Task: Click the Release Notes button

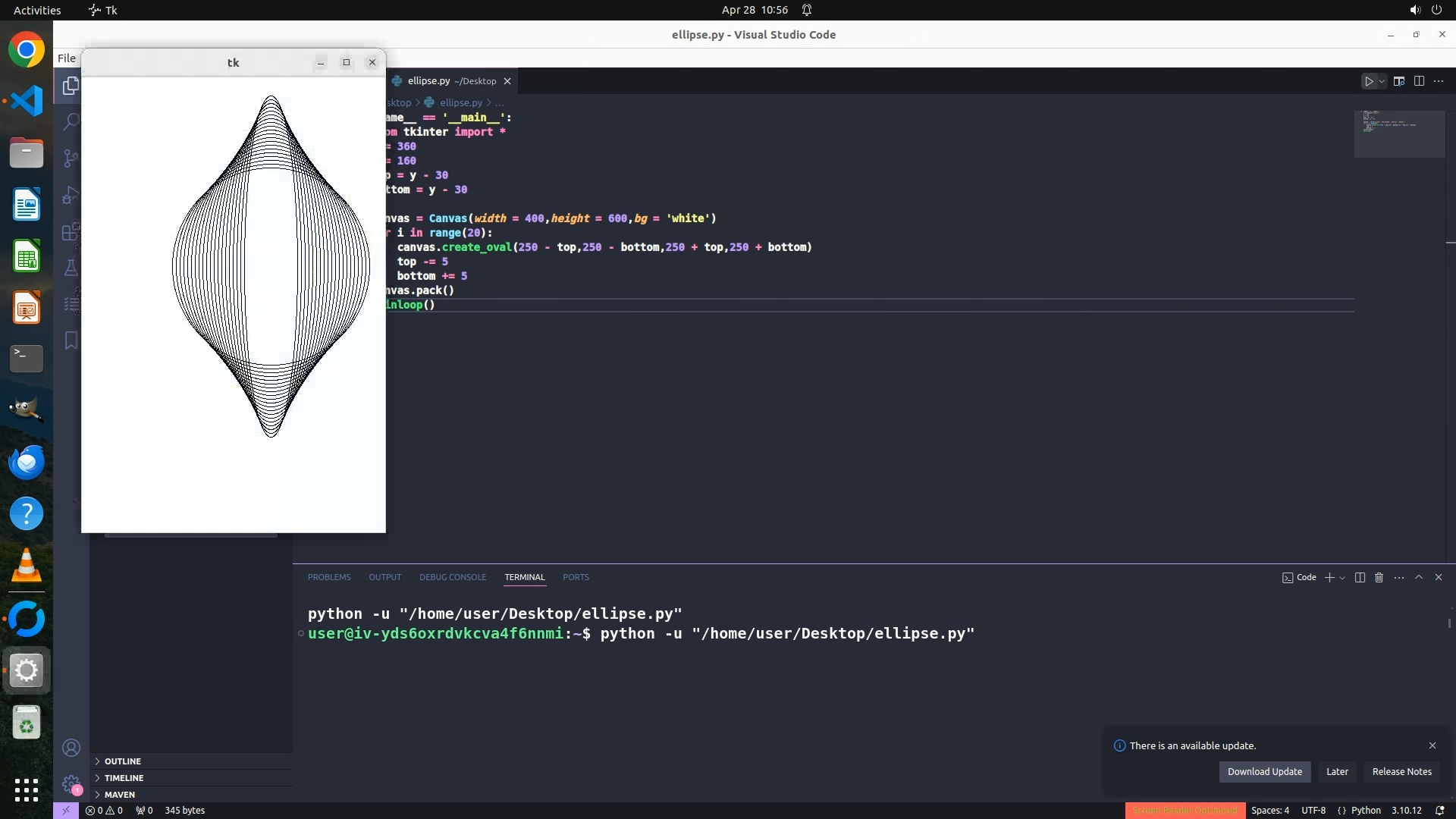Action: (x=1401, y=771)
